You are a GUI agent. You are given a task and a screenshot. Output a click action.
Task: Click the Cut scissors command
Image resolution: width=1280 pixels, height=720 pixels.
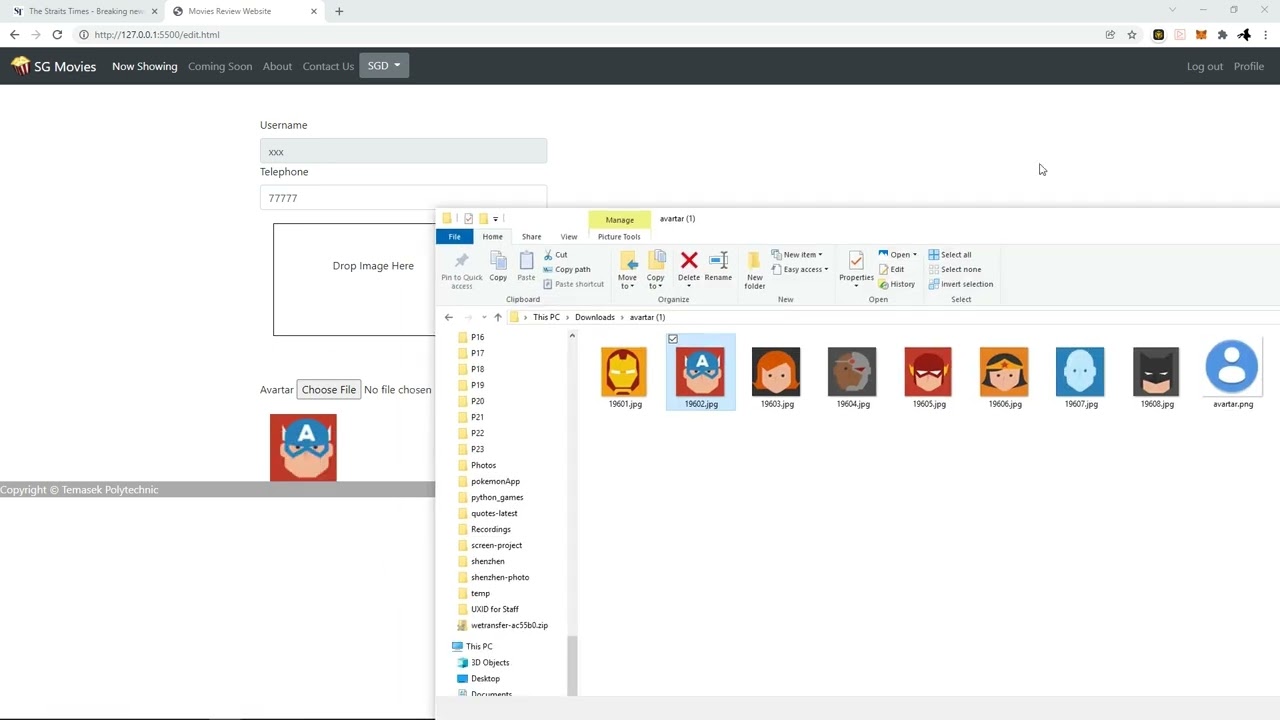click(x=555, y=255)
